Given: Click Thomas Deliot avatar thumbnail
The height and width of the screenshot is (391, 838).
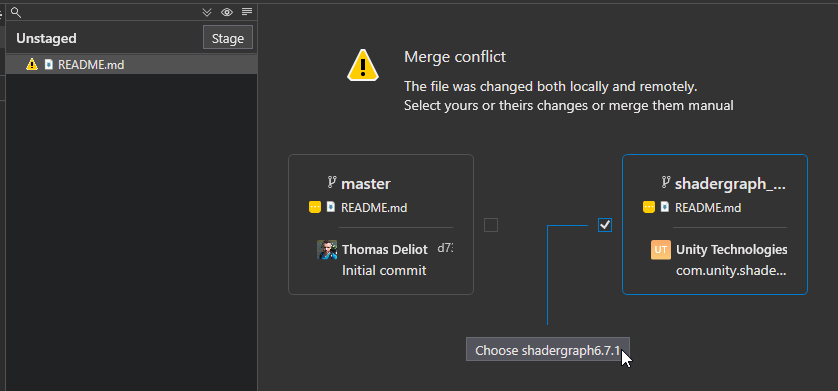Looking at the screenshot, I should 327,249.
